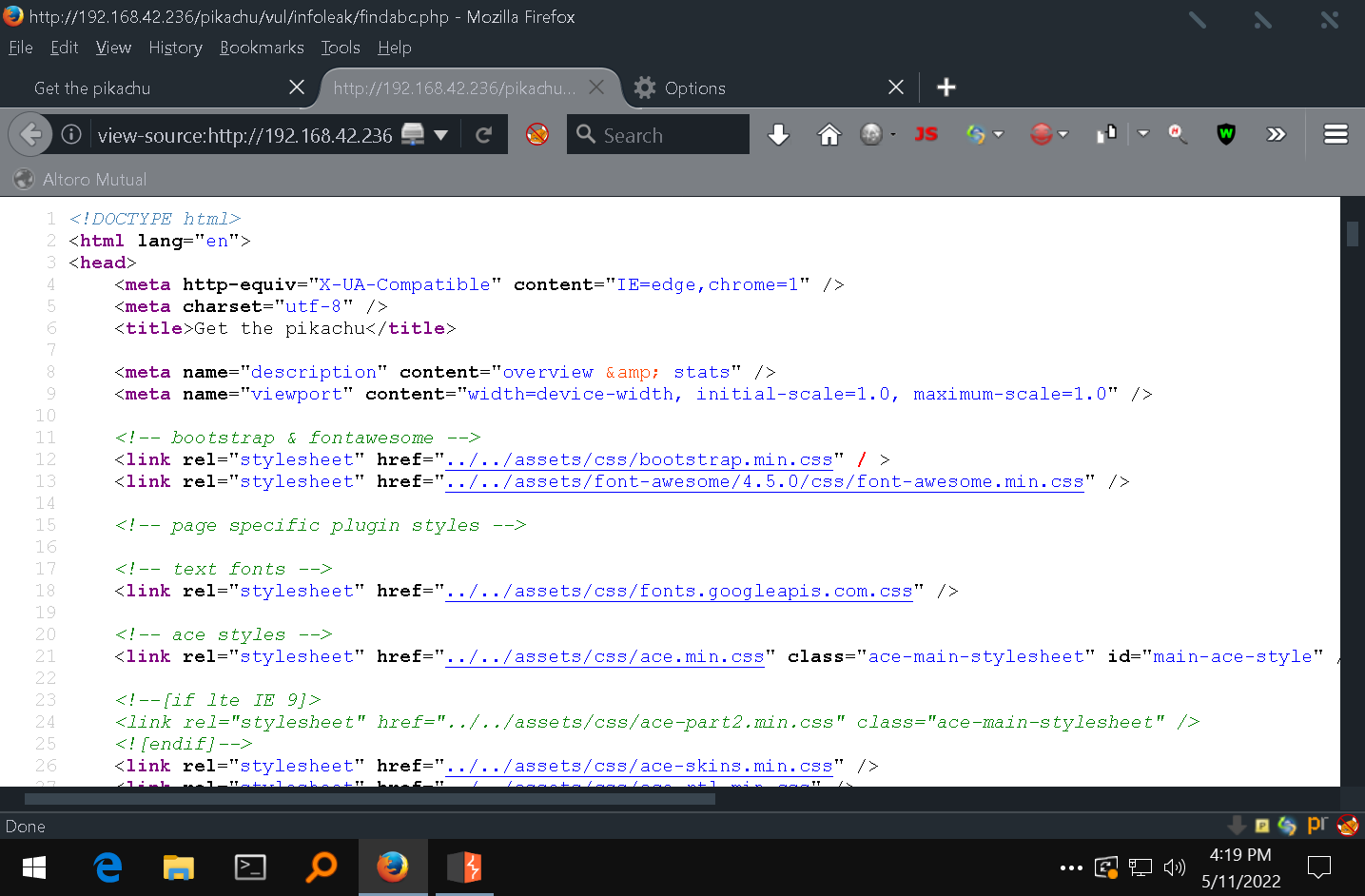Open the View menu
This screenshot has height=896, width=1365.
(113, 48)
